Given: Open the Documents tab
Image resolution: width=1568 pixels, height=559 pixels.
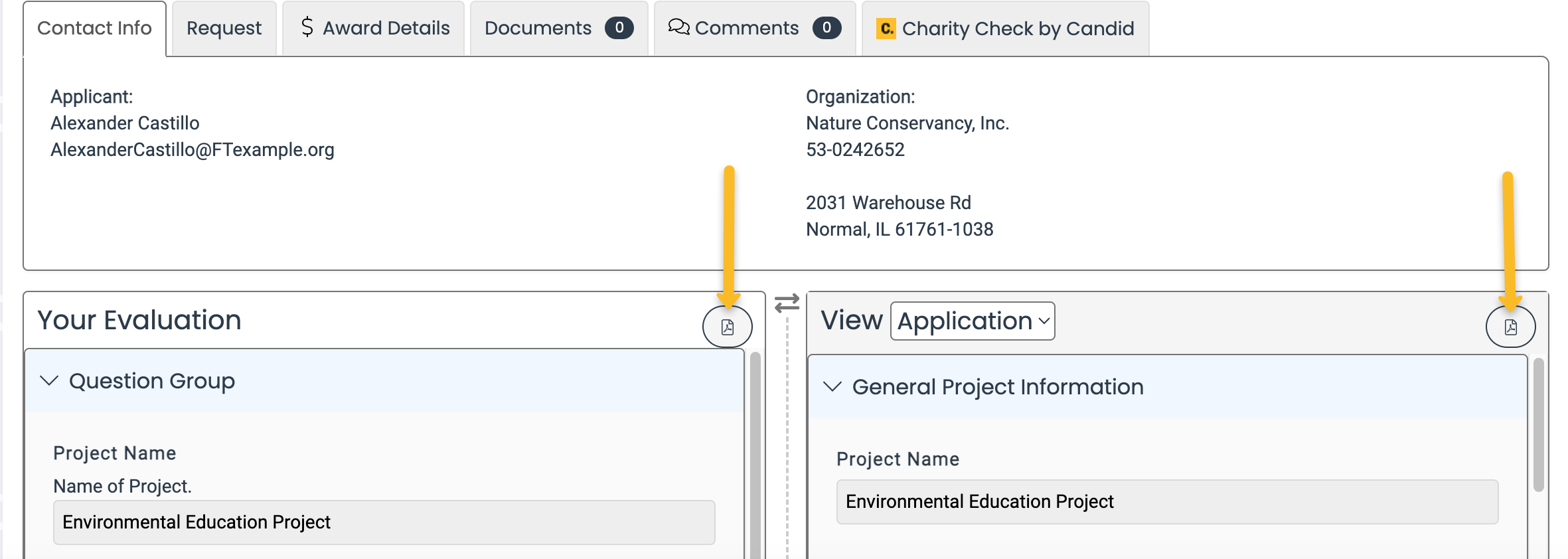Looking at the screenshot, I should (538, 29).
